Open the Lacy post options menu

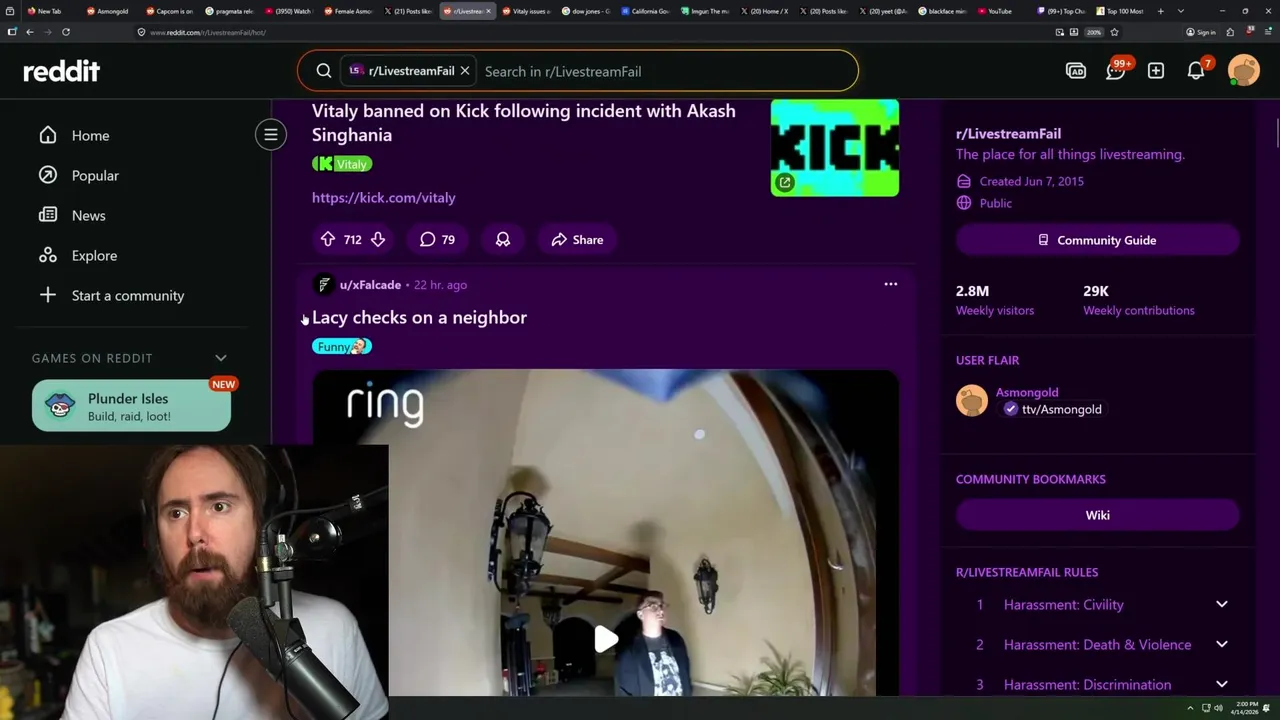click(890, 284)
